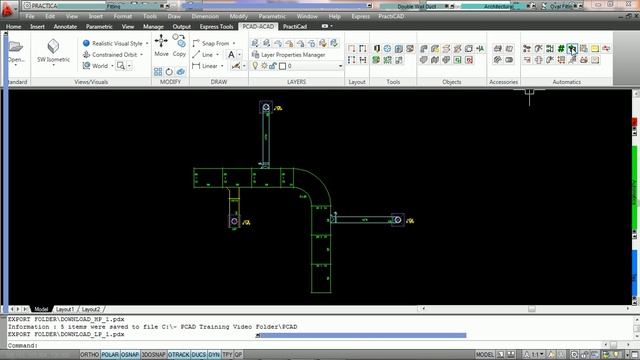Screen dimensions: 640x360
Task: Expand the Constrained Orbit dropdown arrow
Action: tap(142, 55)
